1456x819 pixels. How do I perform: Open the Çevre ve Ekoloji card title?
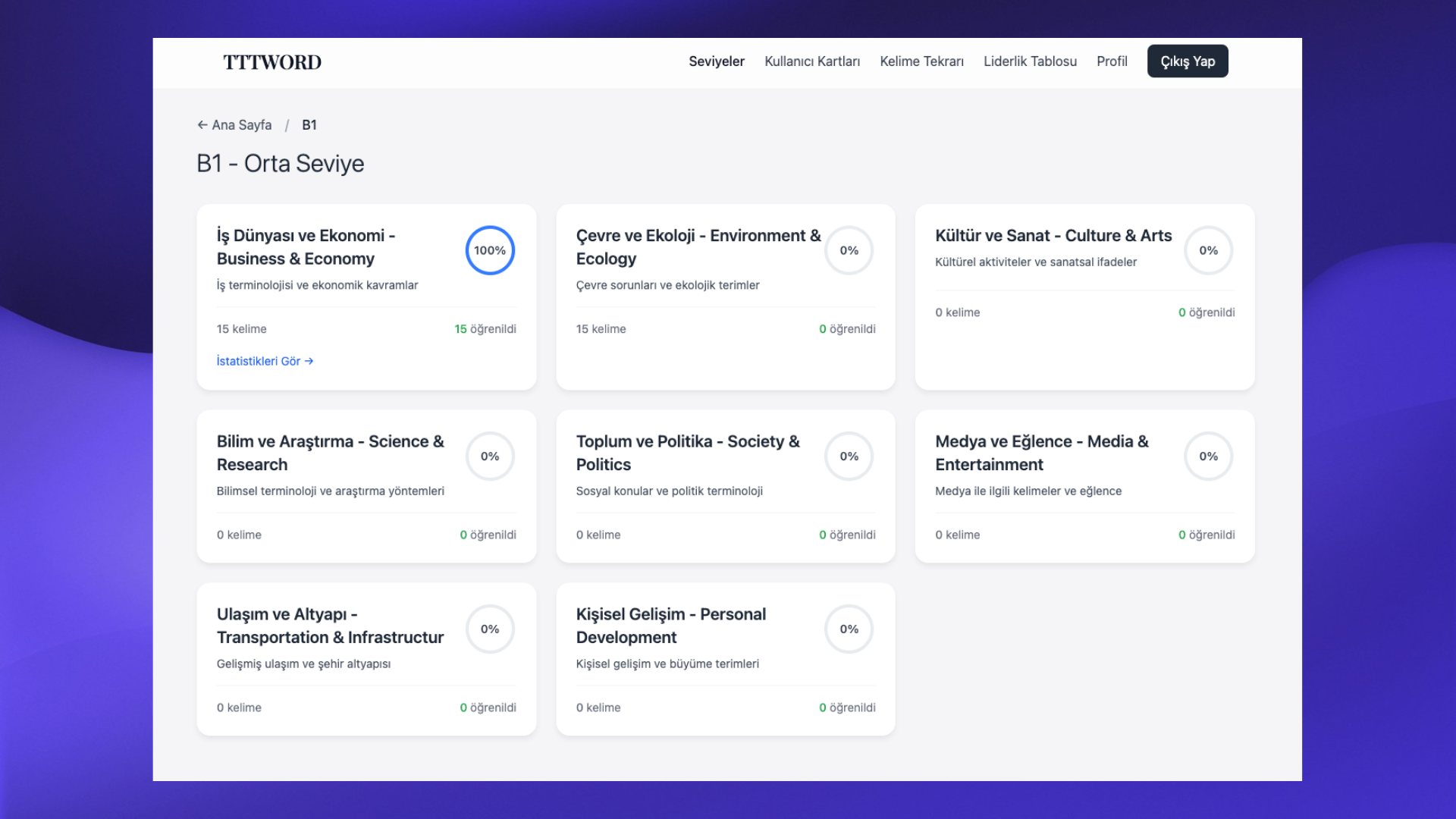[698, 247]
